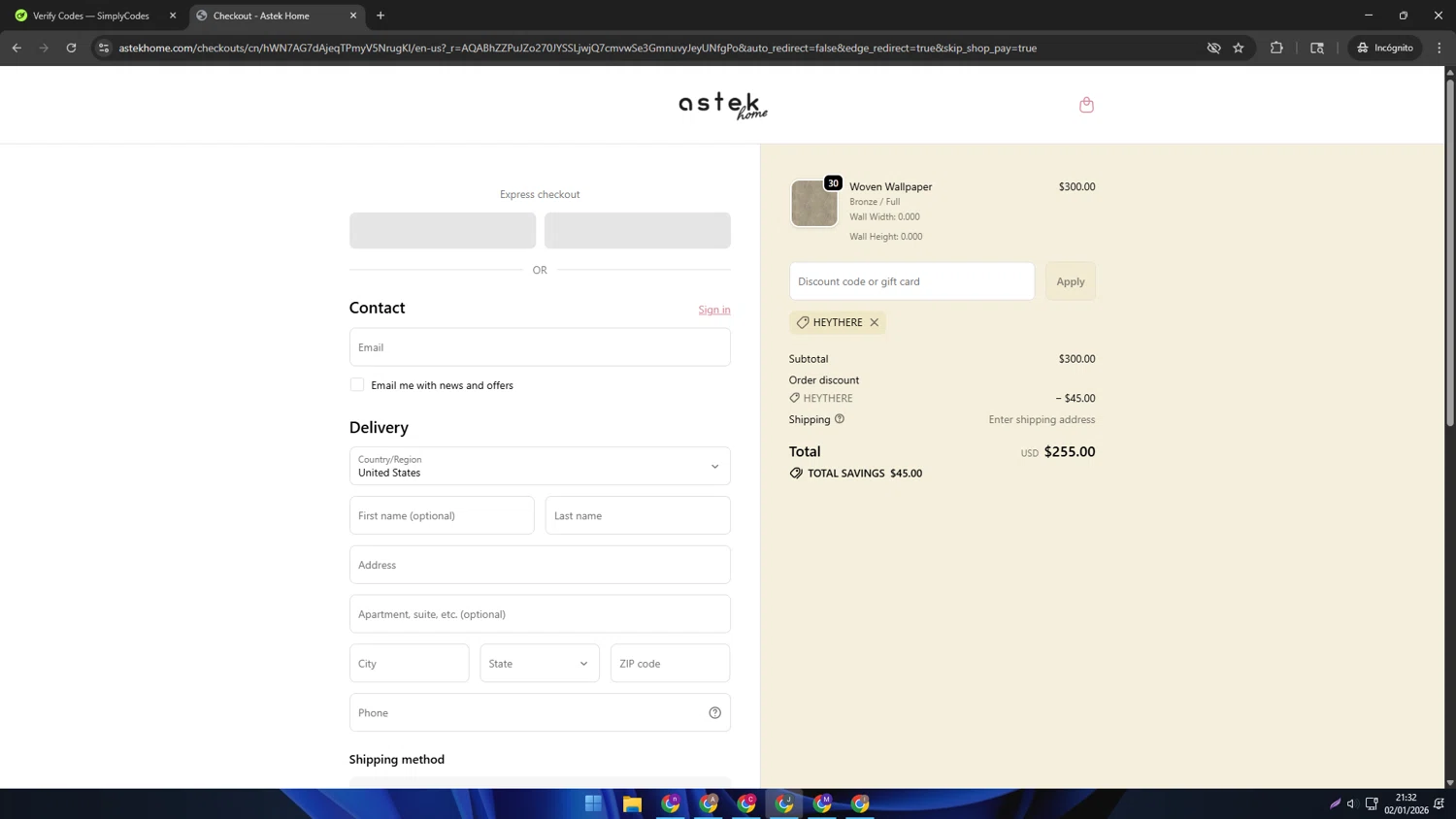Focus the Phone field

point(540,712)
